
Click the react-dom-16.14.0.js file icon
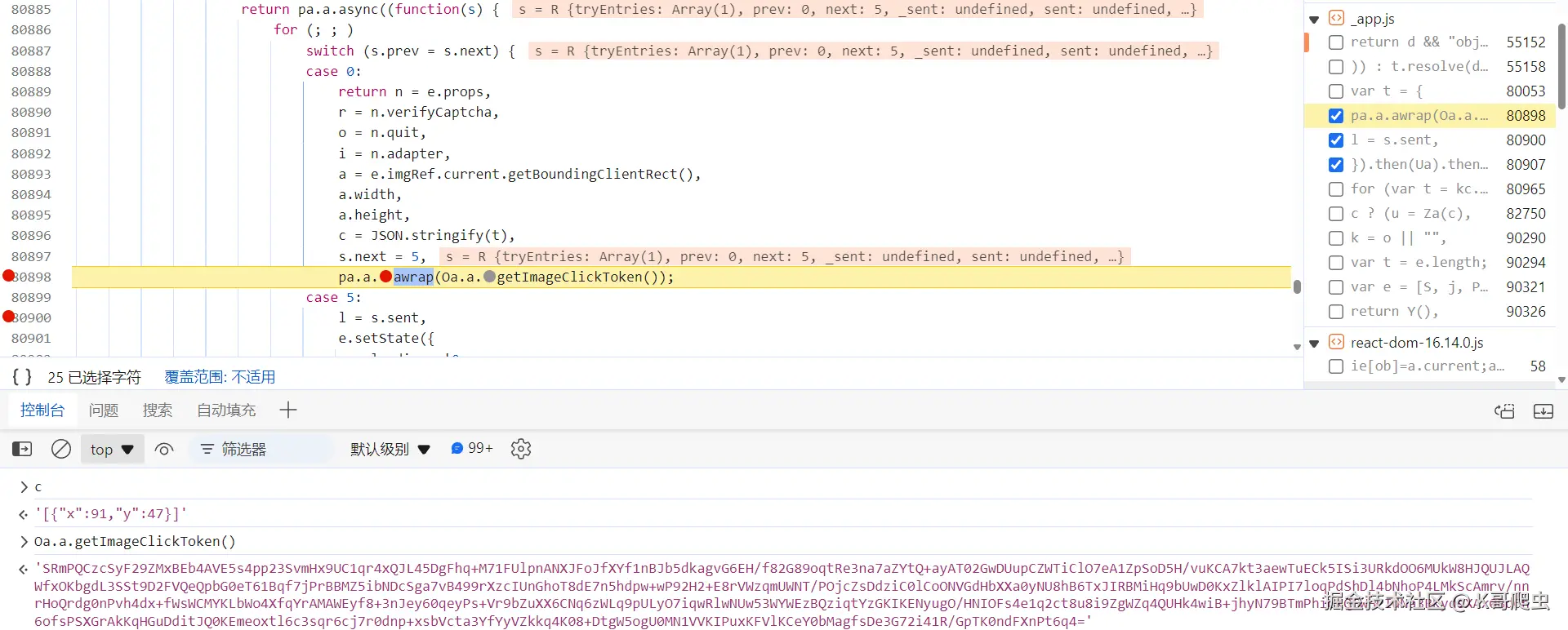[x=1337, y=342]
